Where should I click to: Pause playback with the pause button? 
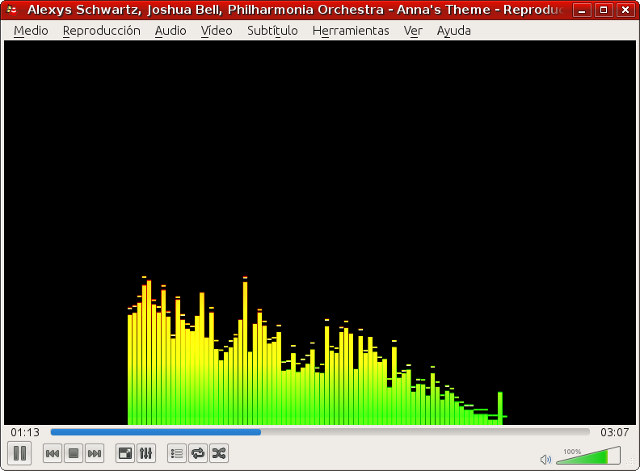pyautogui.click(x=20, y=454)
